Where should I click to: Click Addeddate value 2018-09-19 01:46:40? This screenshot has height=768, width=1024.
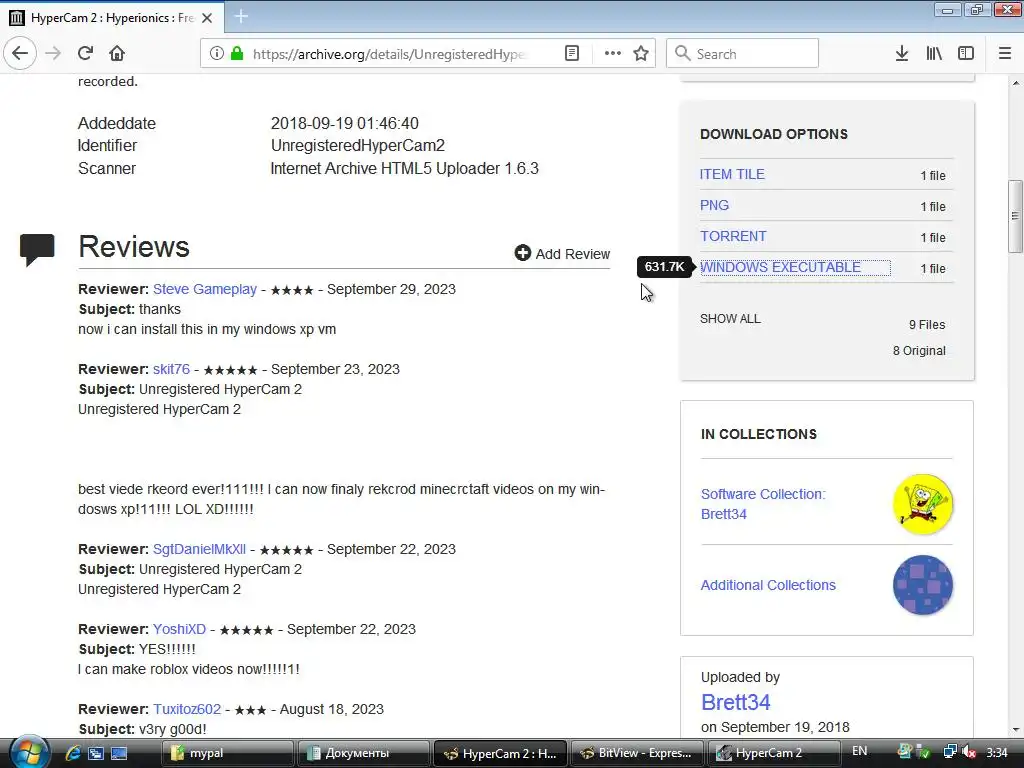344,123
